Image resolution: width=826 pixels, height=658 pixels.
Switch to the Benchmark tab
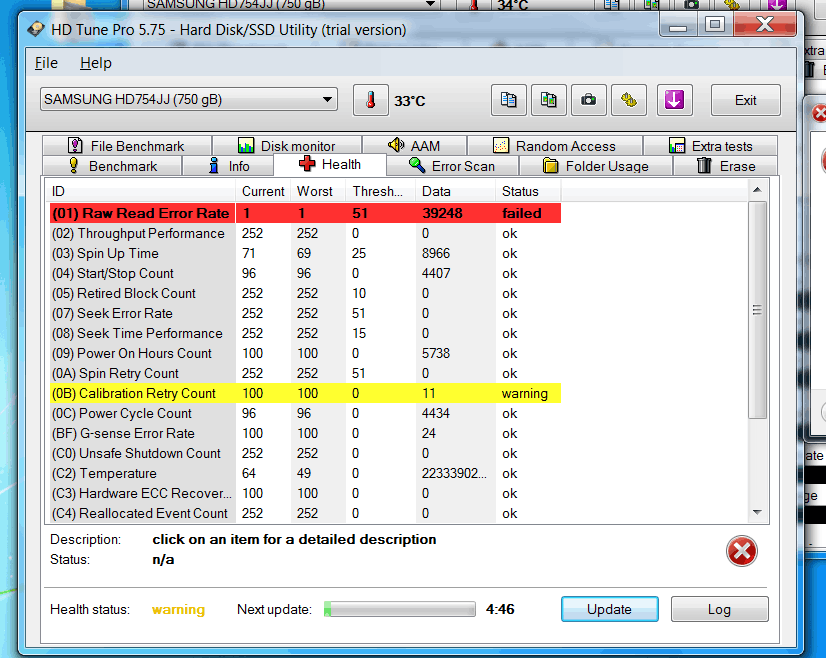(x=112, y=166)
